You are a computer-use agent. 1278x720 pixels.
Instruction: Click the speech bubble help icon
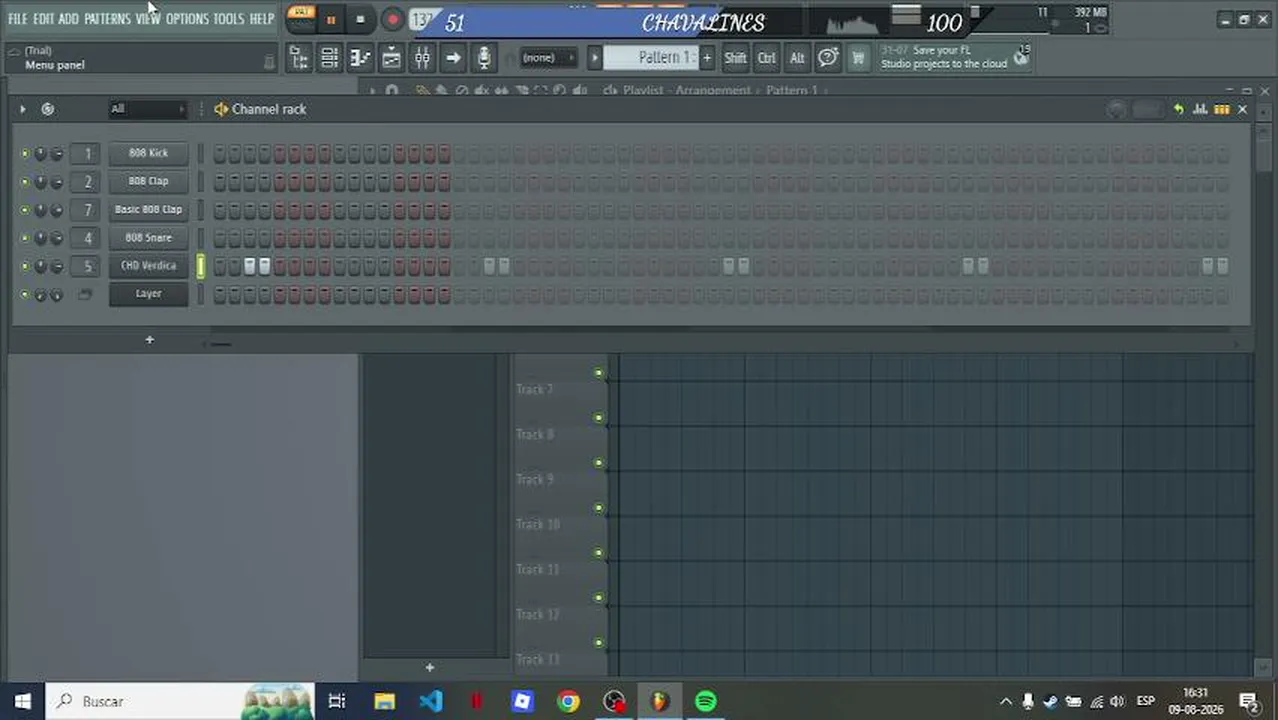828,58
